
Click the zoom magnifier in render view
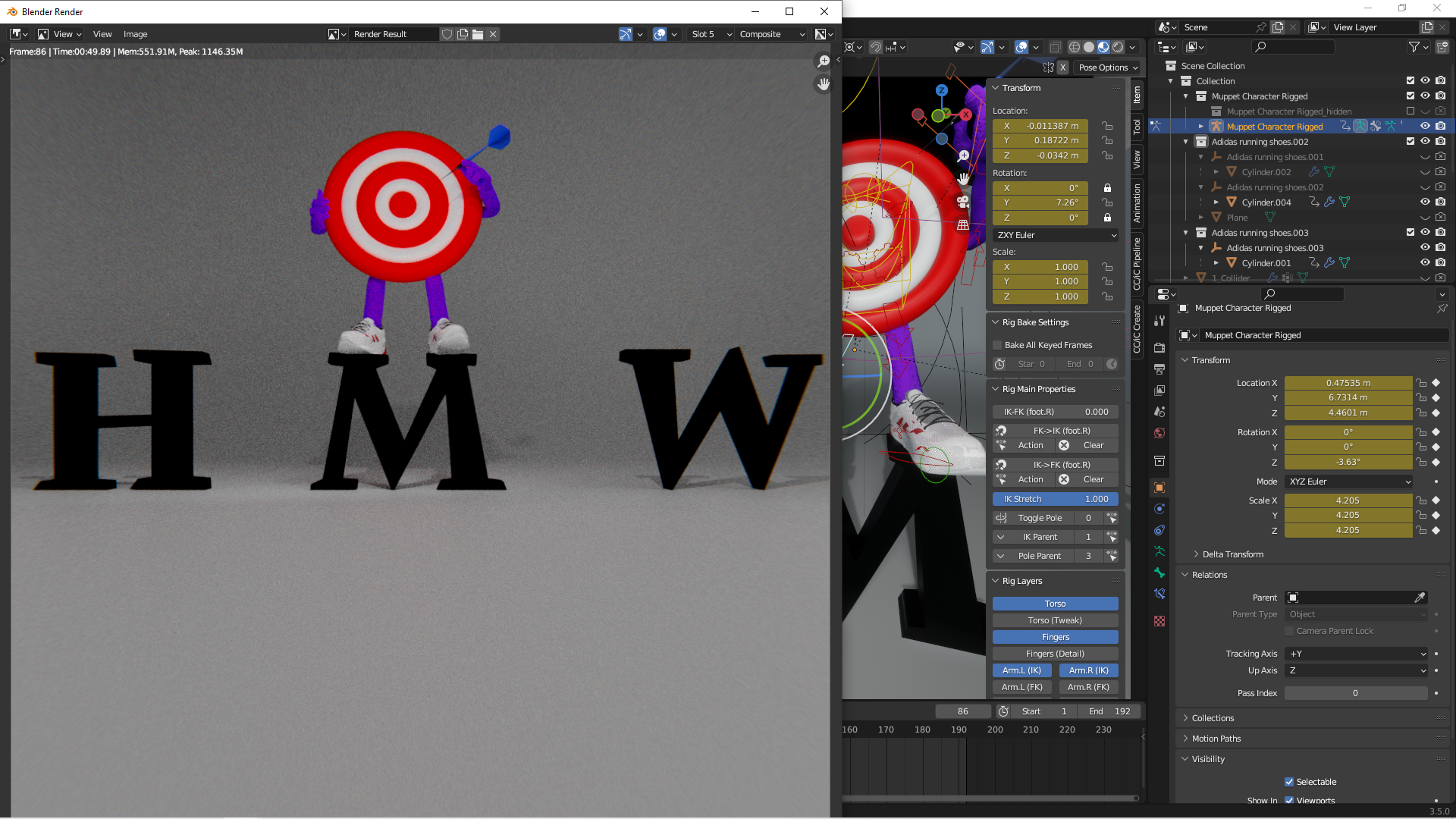[824, 62]
